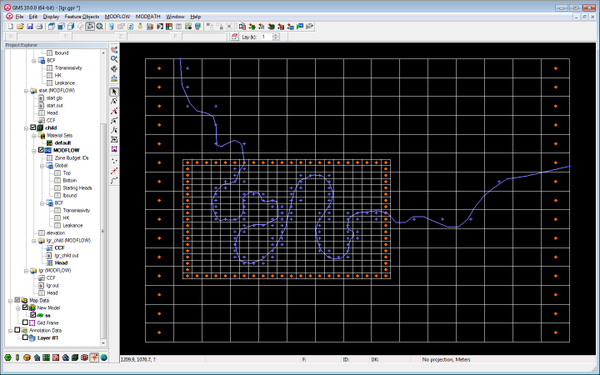
Task: Collapse the Annotation Data node
Action: 10,331
